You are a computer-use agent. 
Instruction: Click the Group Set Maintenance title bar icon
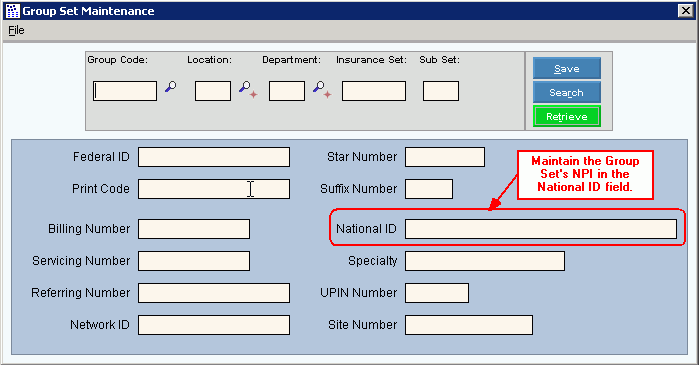(13, 11)
